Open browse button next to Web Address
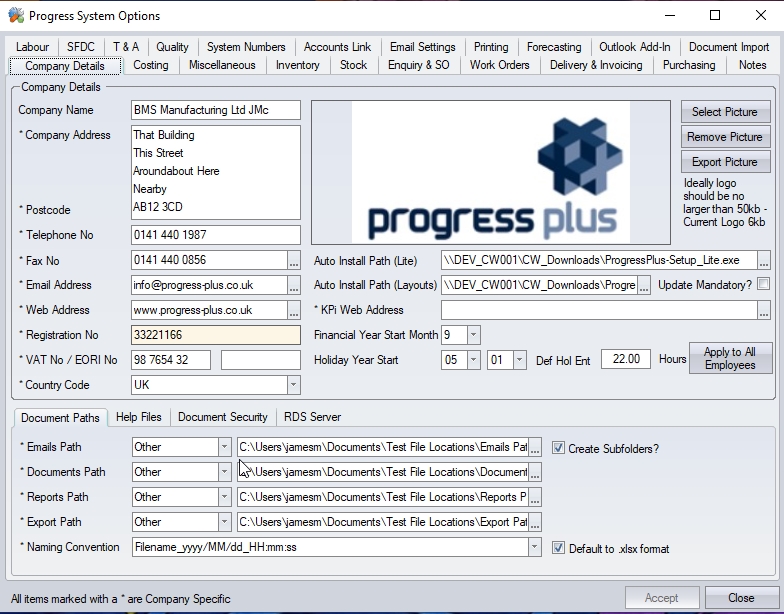The height and width of the screenshot is (614, 784). click(x=294, y=310)
